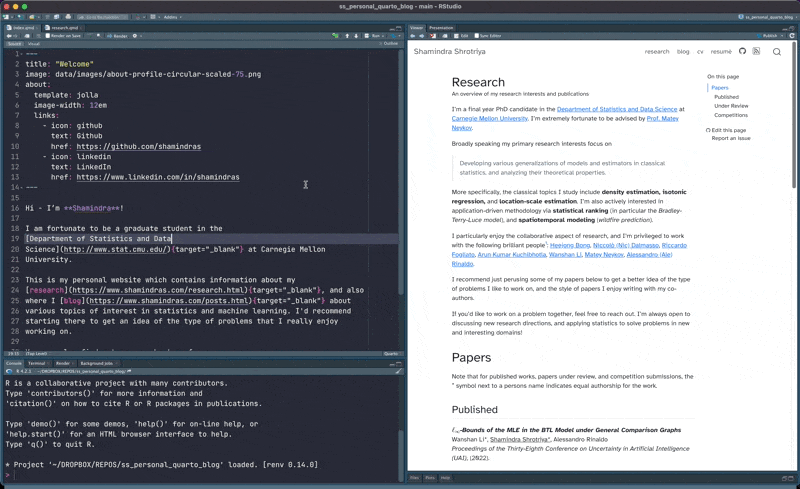The image size is (800, 489).
Task: Click the console input prompt line
Action: coord(204,475)
